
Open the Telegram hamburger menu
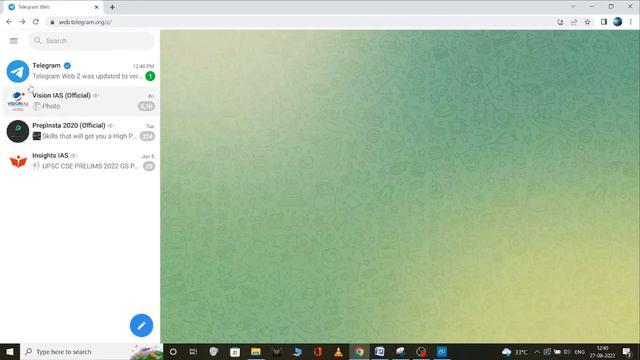tap(13, 41)
